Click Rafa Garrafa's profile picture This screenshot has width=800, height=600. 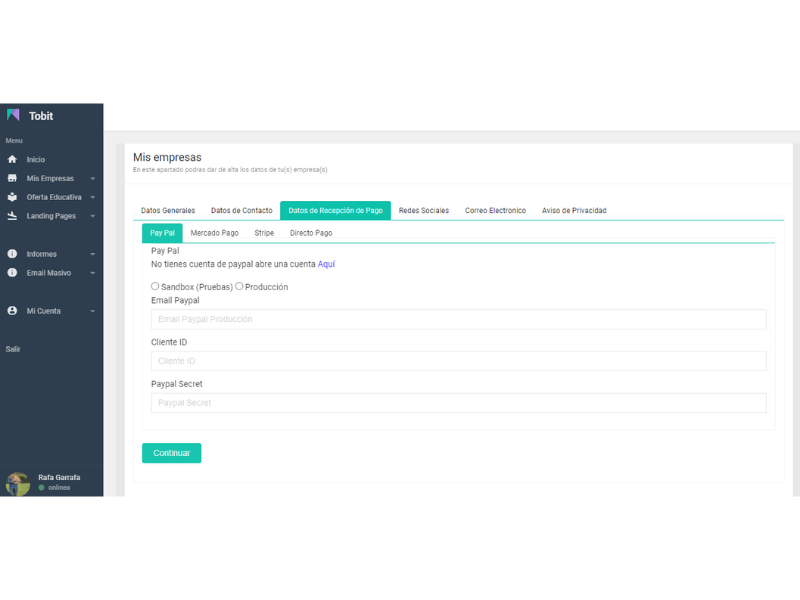coord(18,483)
